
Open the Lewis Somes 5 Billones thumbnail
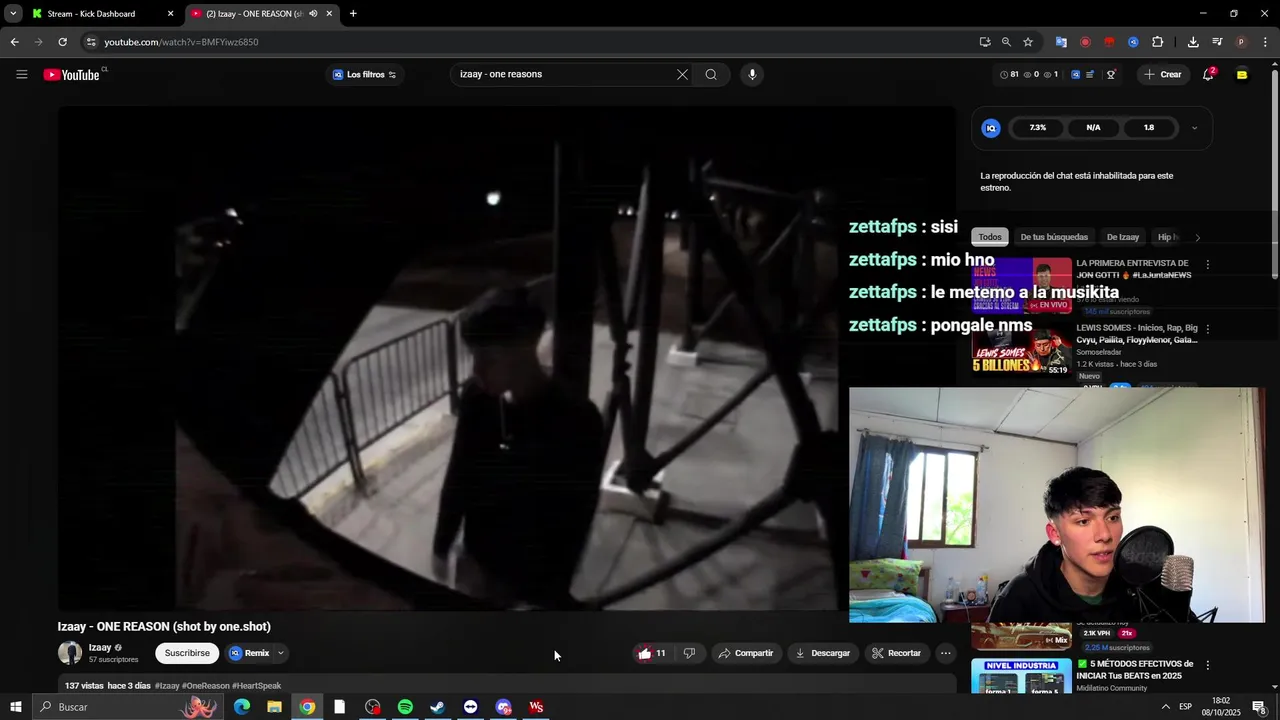click(x=1022, y=349)
